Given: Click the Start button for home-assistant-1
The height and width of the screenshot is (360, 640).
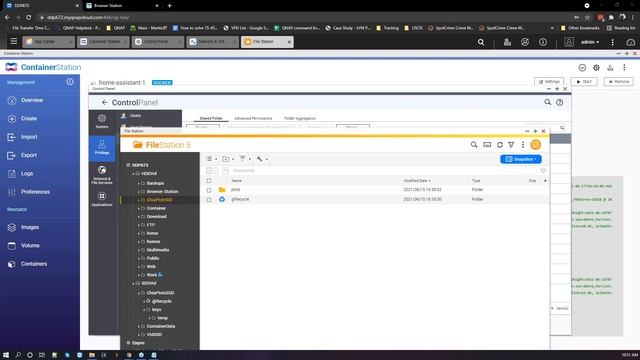Looking at the screenshot, I should [x=584, y=82].
